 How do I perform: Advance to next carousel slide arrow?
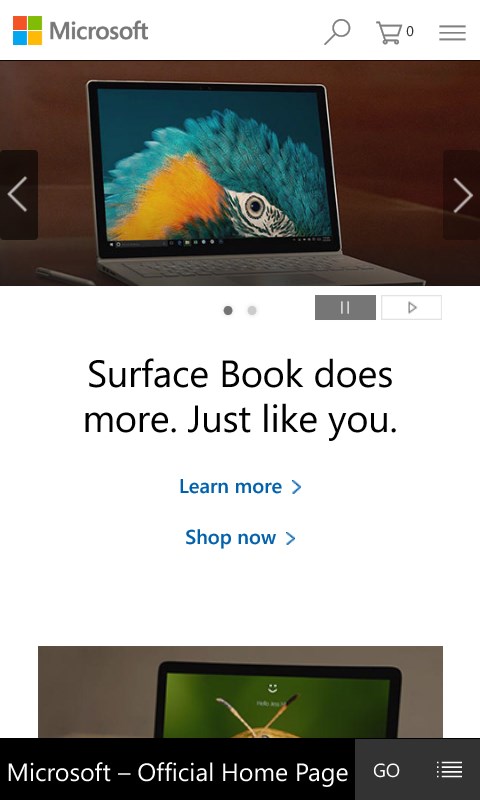(x=462, y=194)
